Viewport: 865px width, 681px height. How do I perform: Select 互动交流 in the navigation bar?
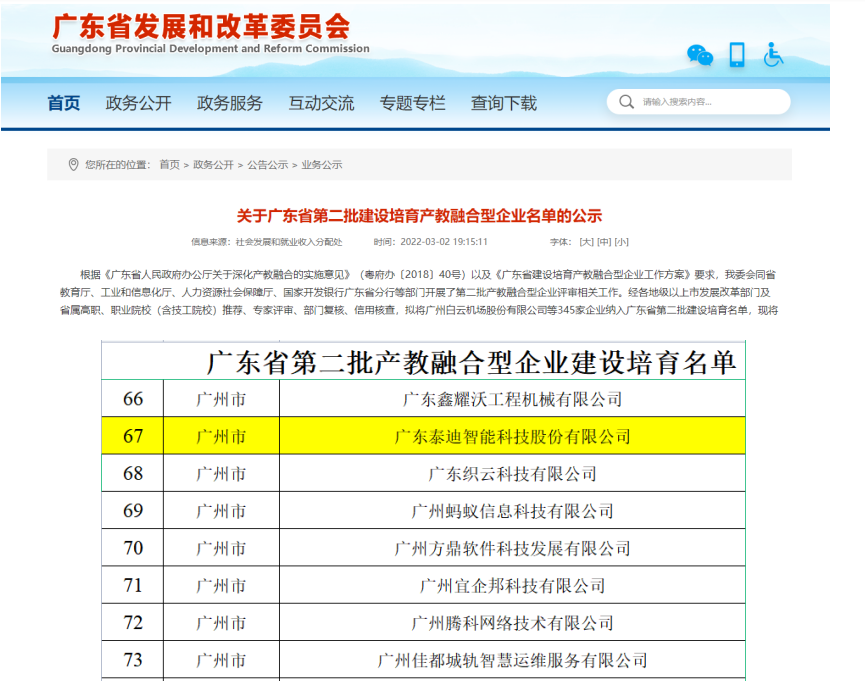click(321, 103)
